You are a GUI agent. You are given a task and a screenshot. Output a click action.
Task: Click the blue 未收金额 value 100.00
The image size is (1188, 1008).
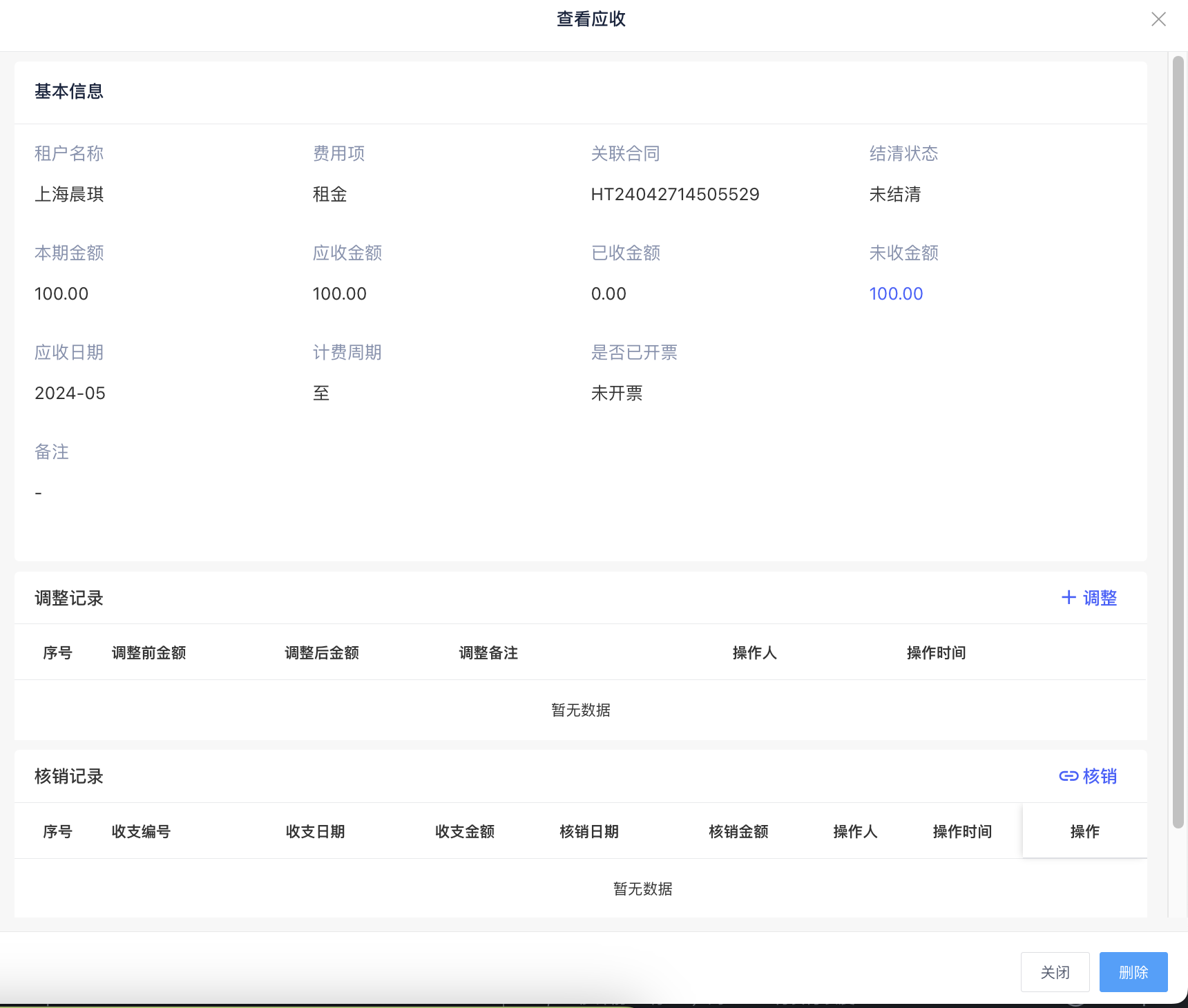(x=896, y=293)
